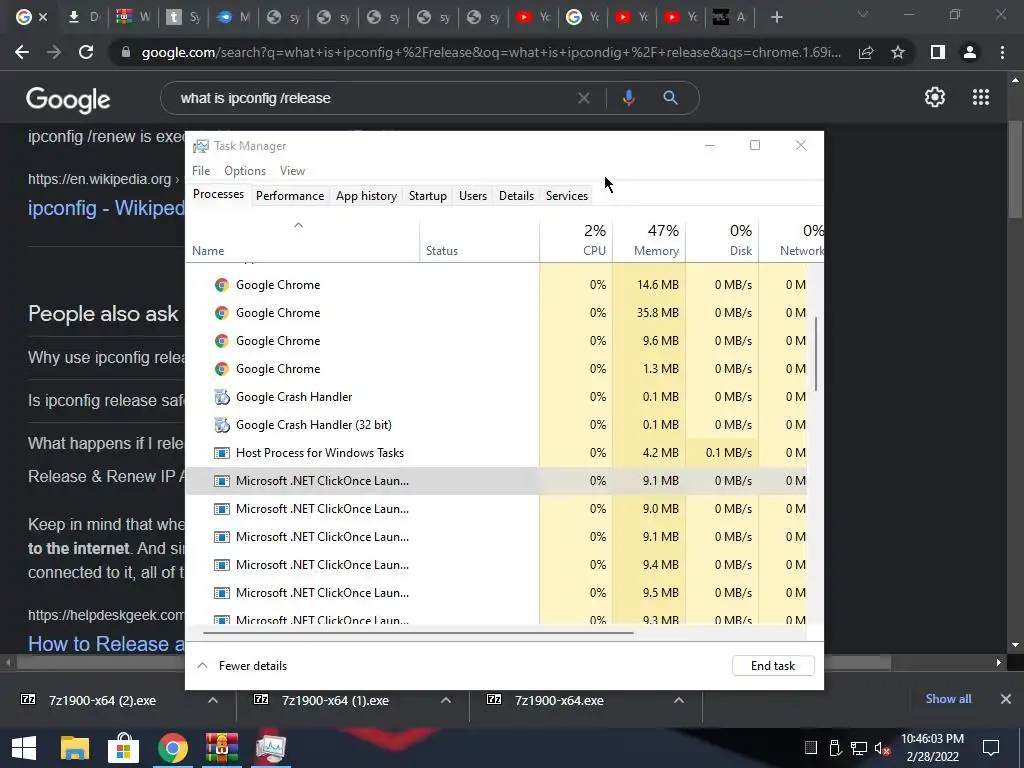Select Google Chrome process using 35.8 MB
The image size is (1024, 768).
click(x=496, y=313)
